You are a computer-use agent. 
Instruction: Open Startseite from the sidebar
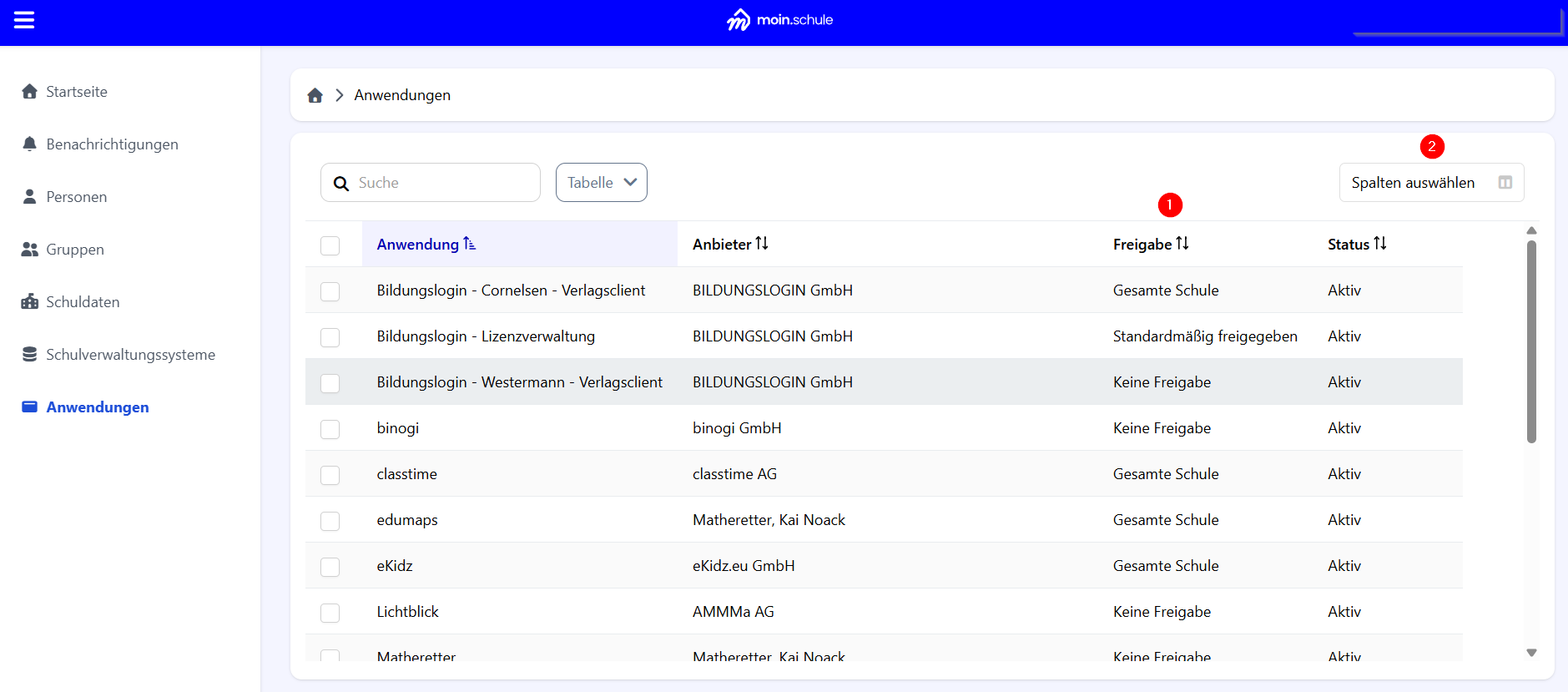coord(76,92)
